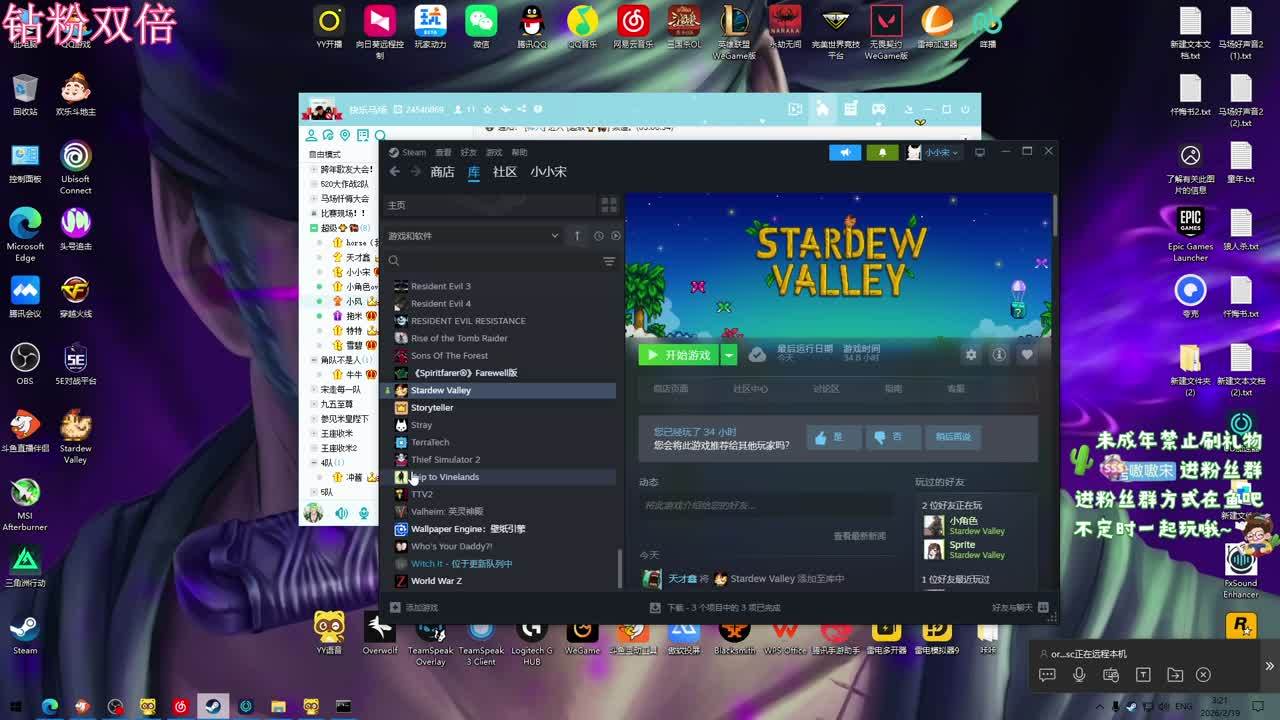
Task: Open Steam announcements megaphone button
Action: click(x=845, y=152)
